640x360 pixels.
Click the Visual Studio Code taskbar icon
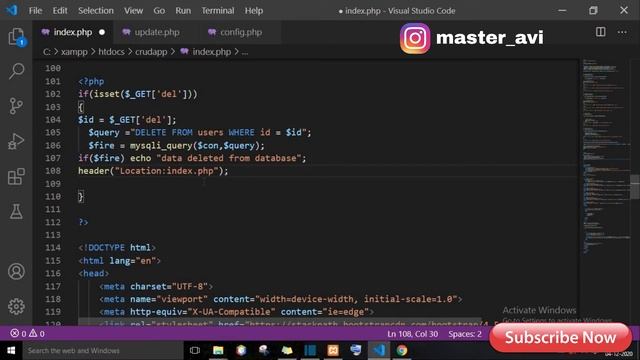379,350
